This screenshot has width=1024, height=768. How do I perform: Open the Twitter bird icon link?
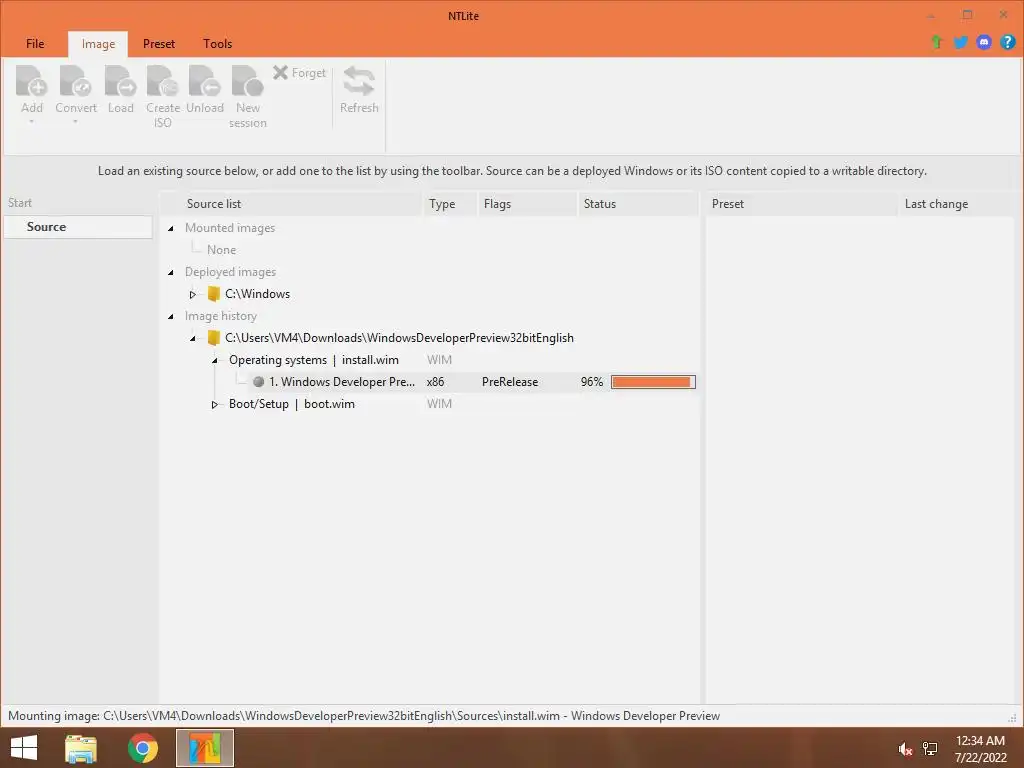pyautogui.click(x=960, y=42)
